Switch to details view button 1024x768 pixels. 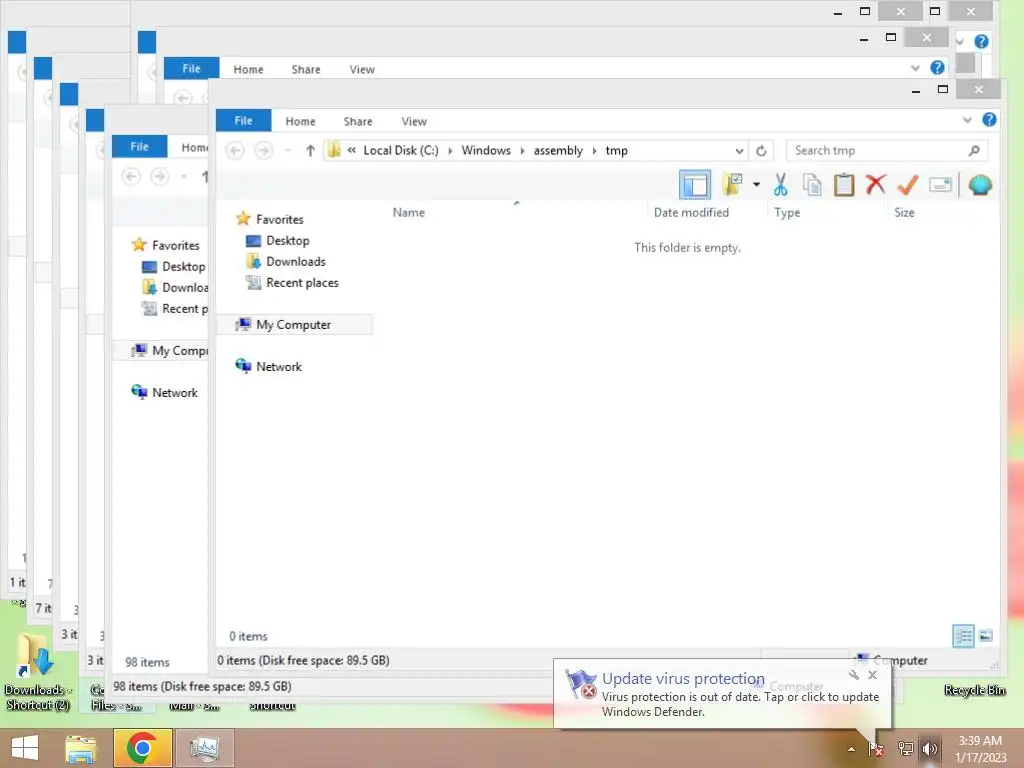coord(963,635)
